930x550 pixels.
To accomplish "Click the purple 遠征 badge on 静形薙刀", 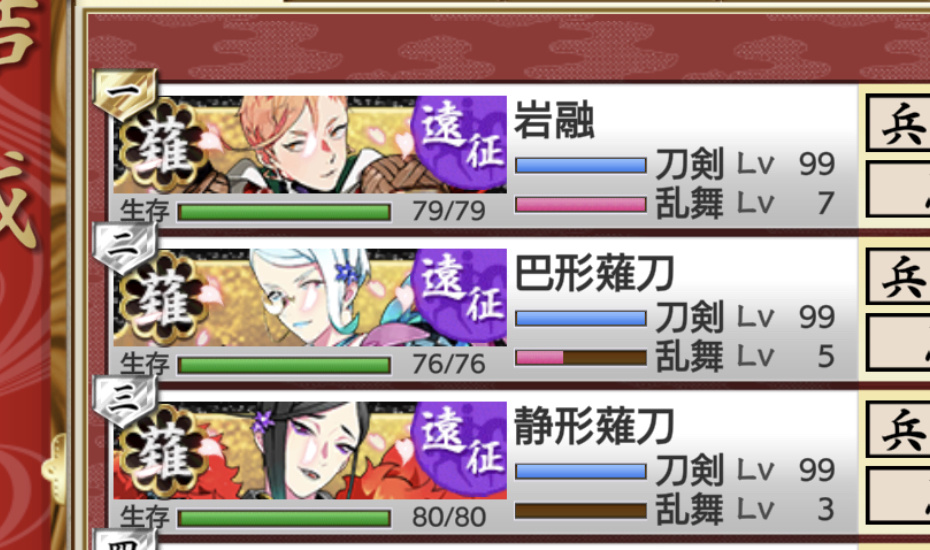I will pyautogui.click(x=459, y=449).
